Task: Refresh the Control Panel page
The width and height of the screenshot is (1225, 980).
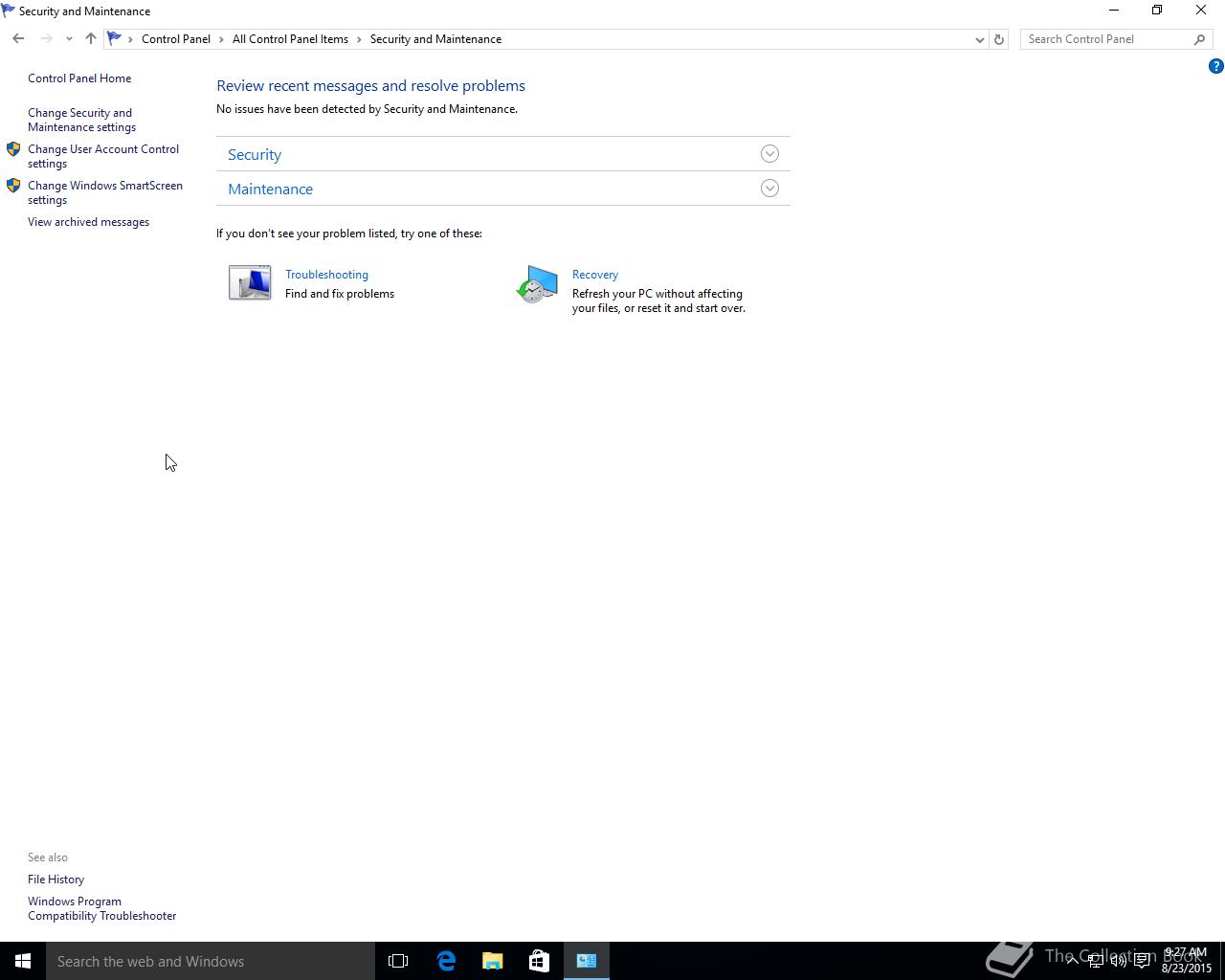Action: click(999, 39)
